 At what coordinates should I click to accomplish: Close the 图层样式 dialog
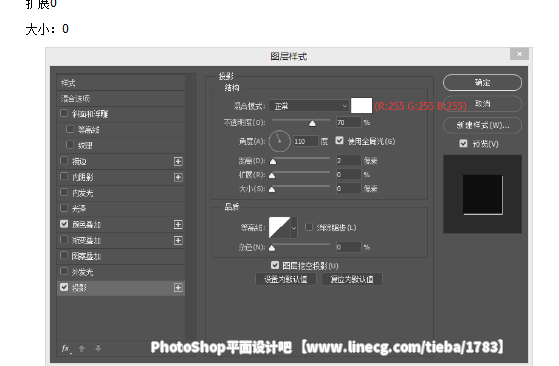[519, 54]
